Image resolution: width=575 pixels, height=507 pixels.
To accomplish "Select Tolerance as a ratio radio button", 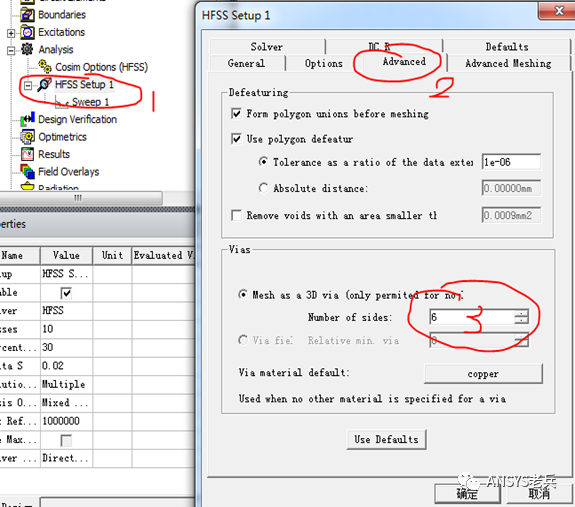I will click(263, 162).
